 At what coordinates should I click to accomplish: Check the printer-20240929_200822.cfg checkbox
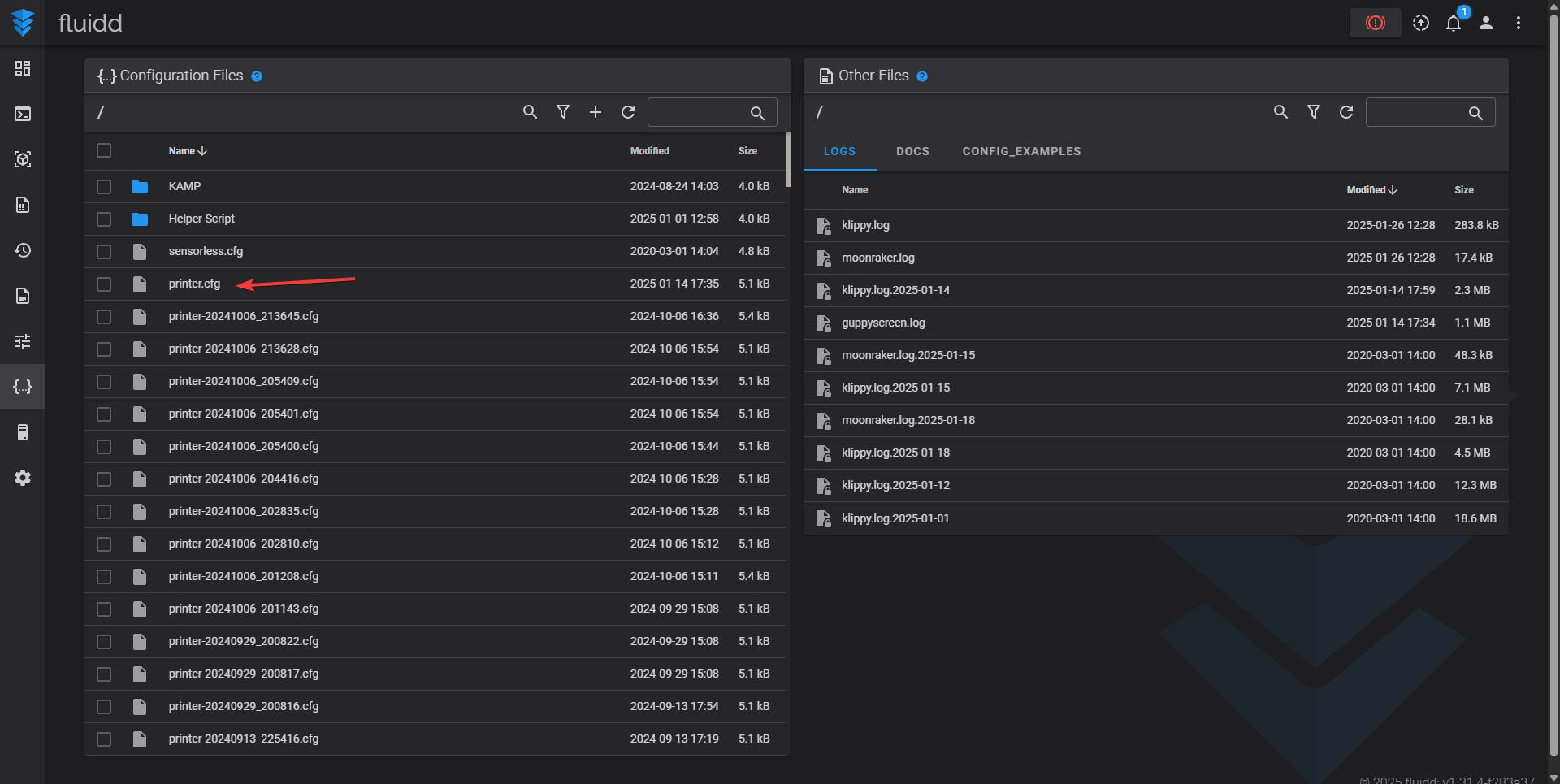click(104, 642)
